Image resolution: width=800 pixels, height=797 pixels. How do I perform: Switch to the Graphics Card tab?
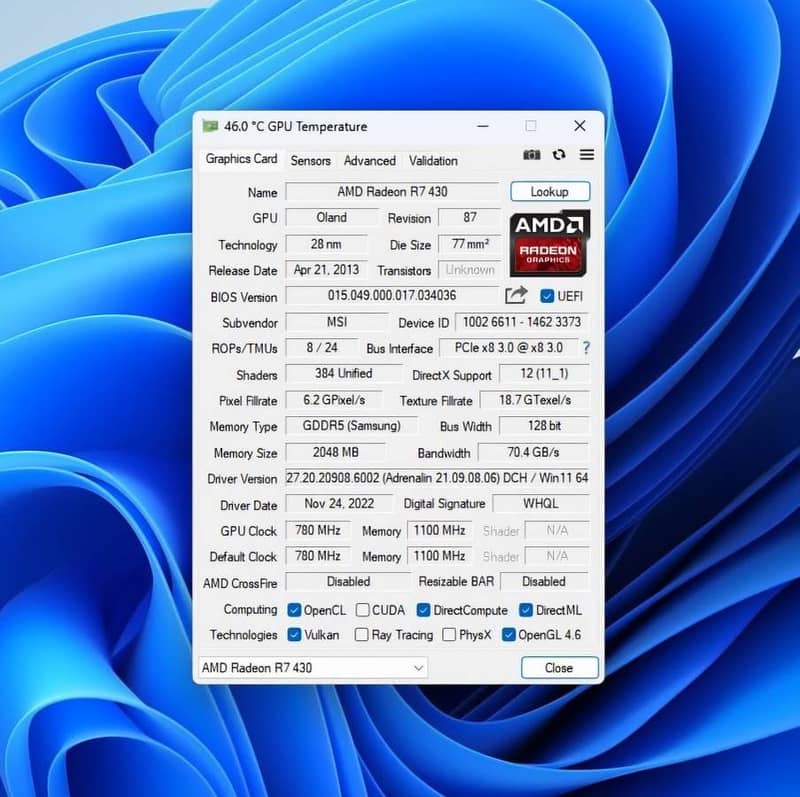(x=241, y=159)
